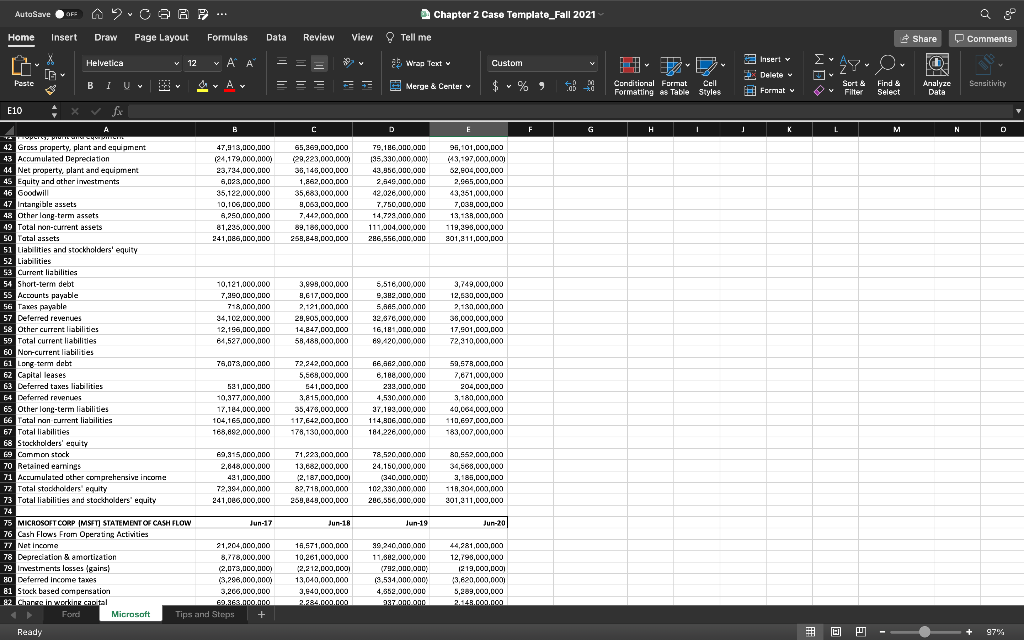
Task: Cut selection with scissors icon
Action: [50, 60]
